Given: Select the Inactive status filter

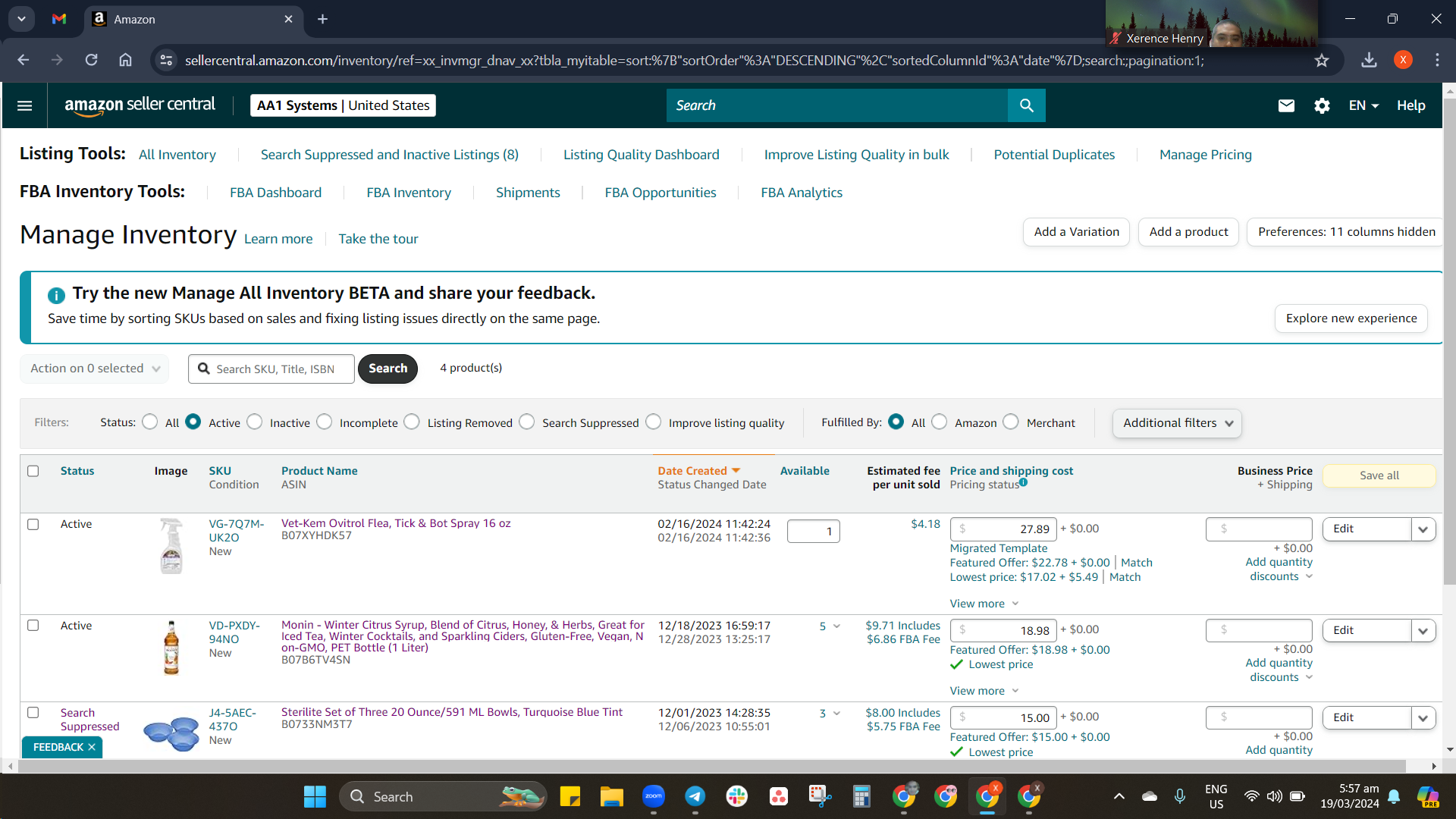Looking at the screenshot, I should [x=255, y=422].
